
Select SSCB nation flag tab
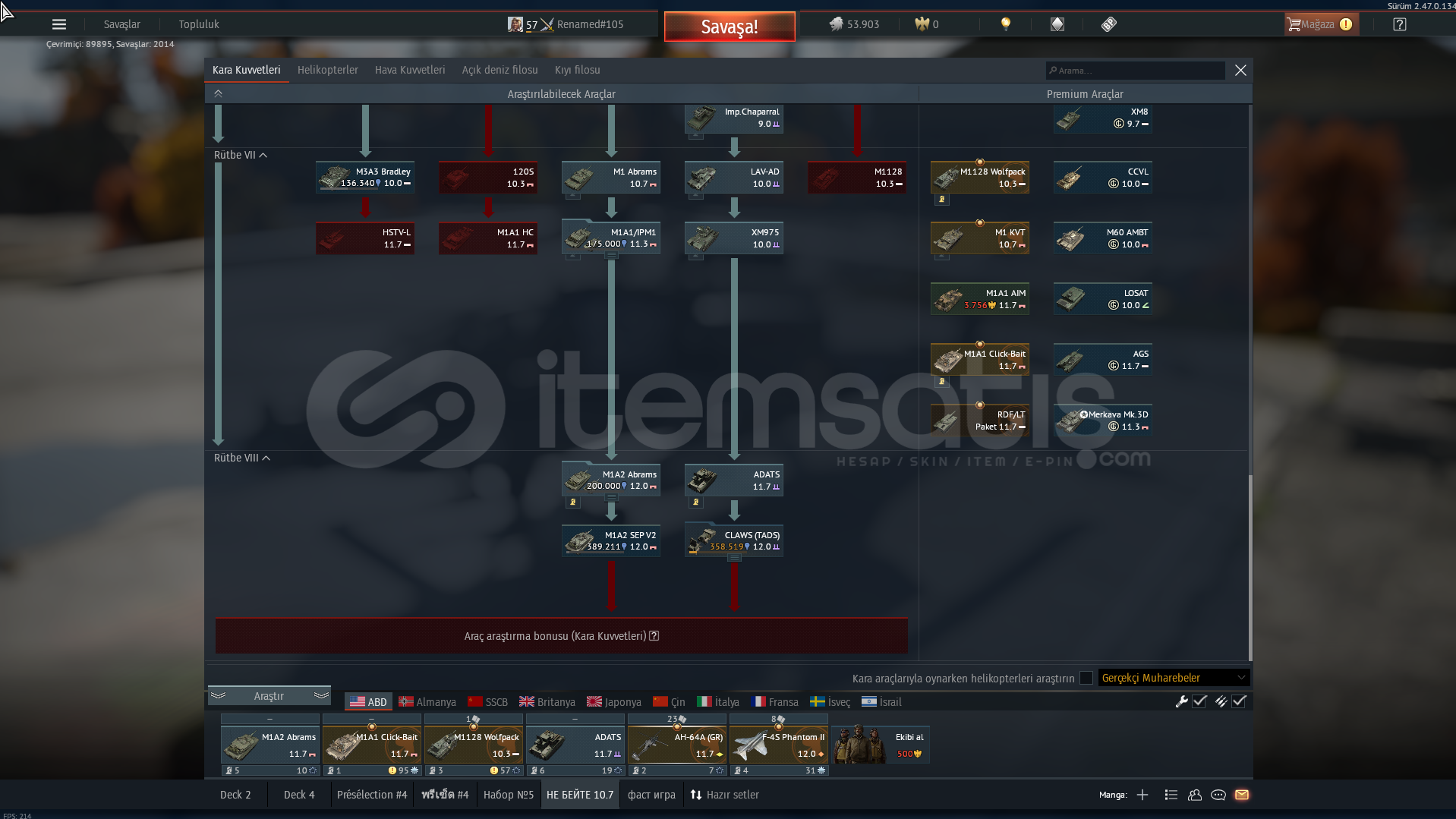click(487, 702)
